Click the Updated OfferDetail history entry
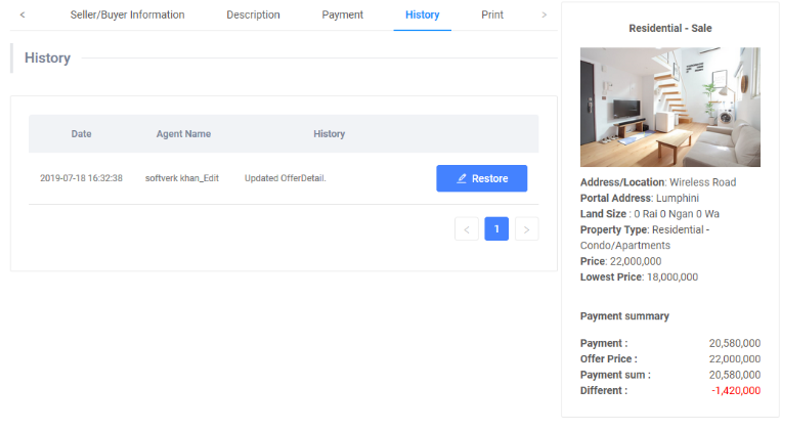The image size is (788, 425). point(285,178)
